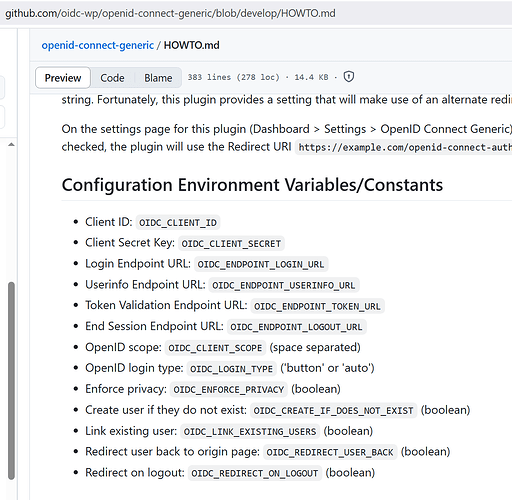Click the shield icon beside file size
The image size is (512, 500).
click(349, 77)
